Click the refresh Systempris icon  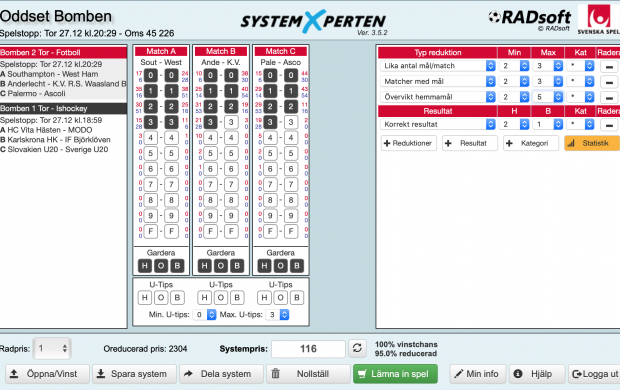pyautogui.click(x=357, y=348)
